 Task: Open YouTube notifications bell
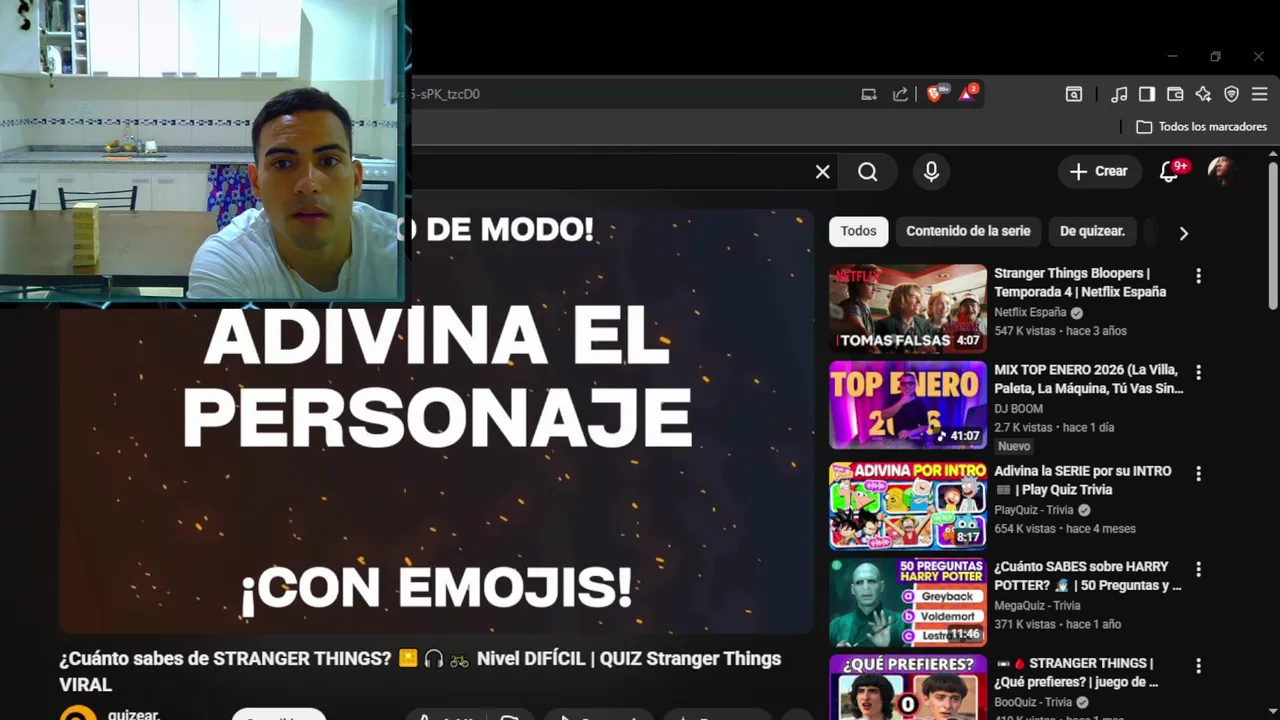click(x=1169, y=172)
